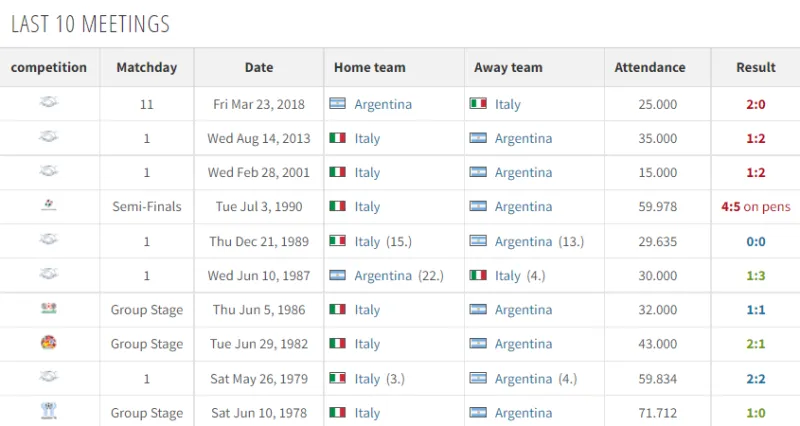800x426 pixels.
Task: Click the Italy flag in the Mar 23, 2018 row
Action: (478, 104)
